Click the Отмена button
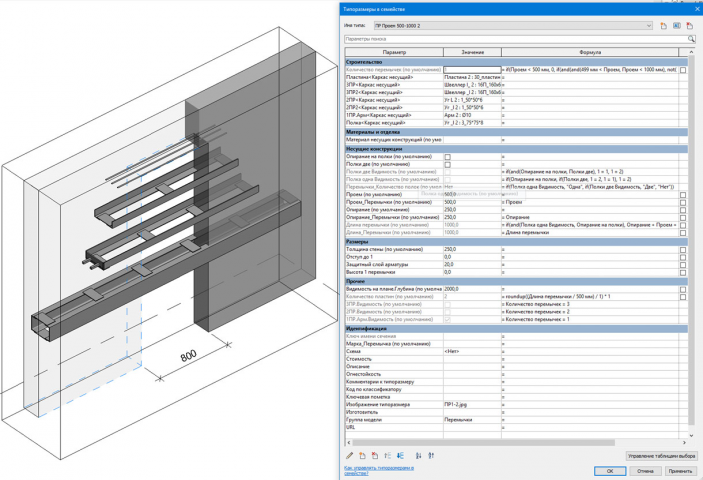Screen dimensions: 703x480 coord(645,471)
